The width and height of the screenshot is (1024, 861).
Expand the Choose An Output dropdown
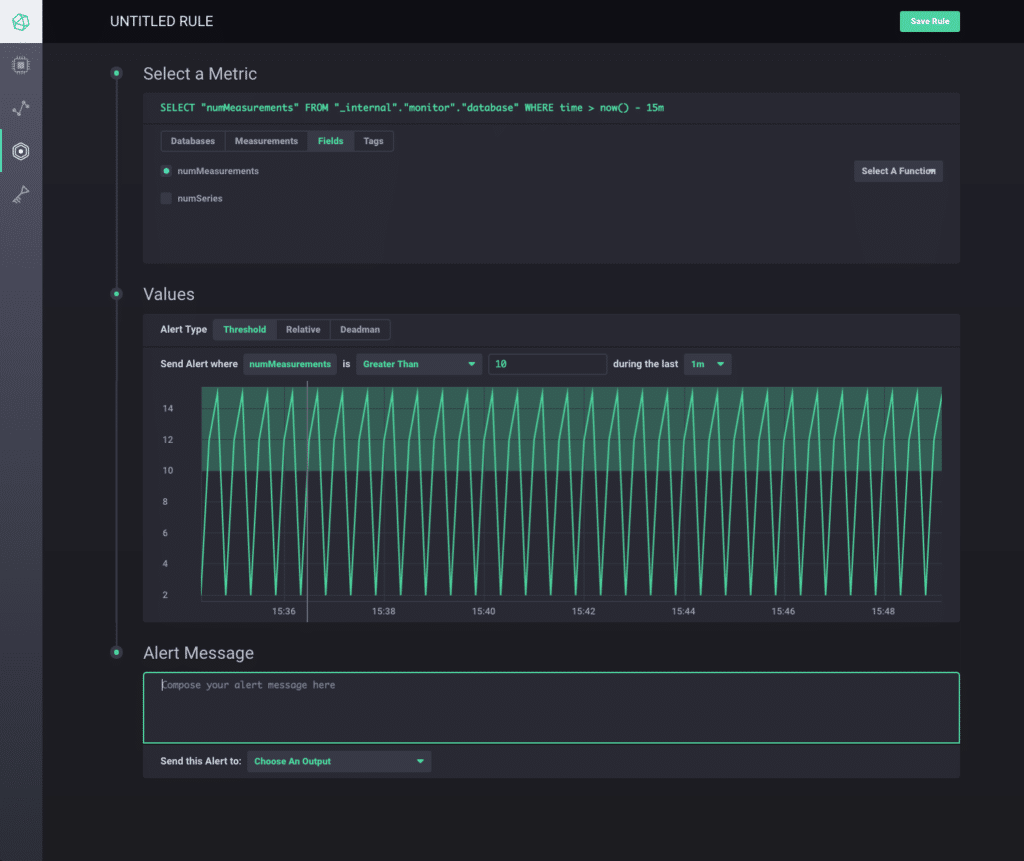[339, 761]
